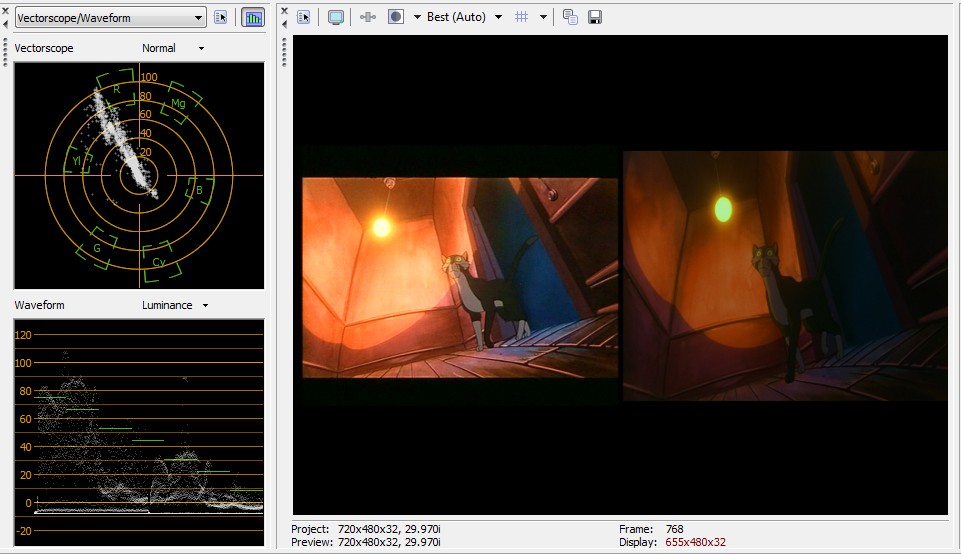961x555 pixels.
Task: Click the left preview image with cat
Action: [x=460, y=278]
